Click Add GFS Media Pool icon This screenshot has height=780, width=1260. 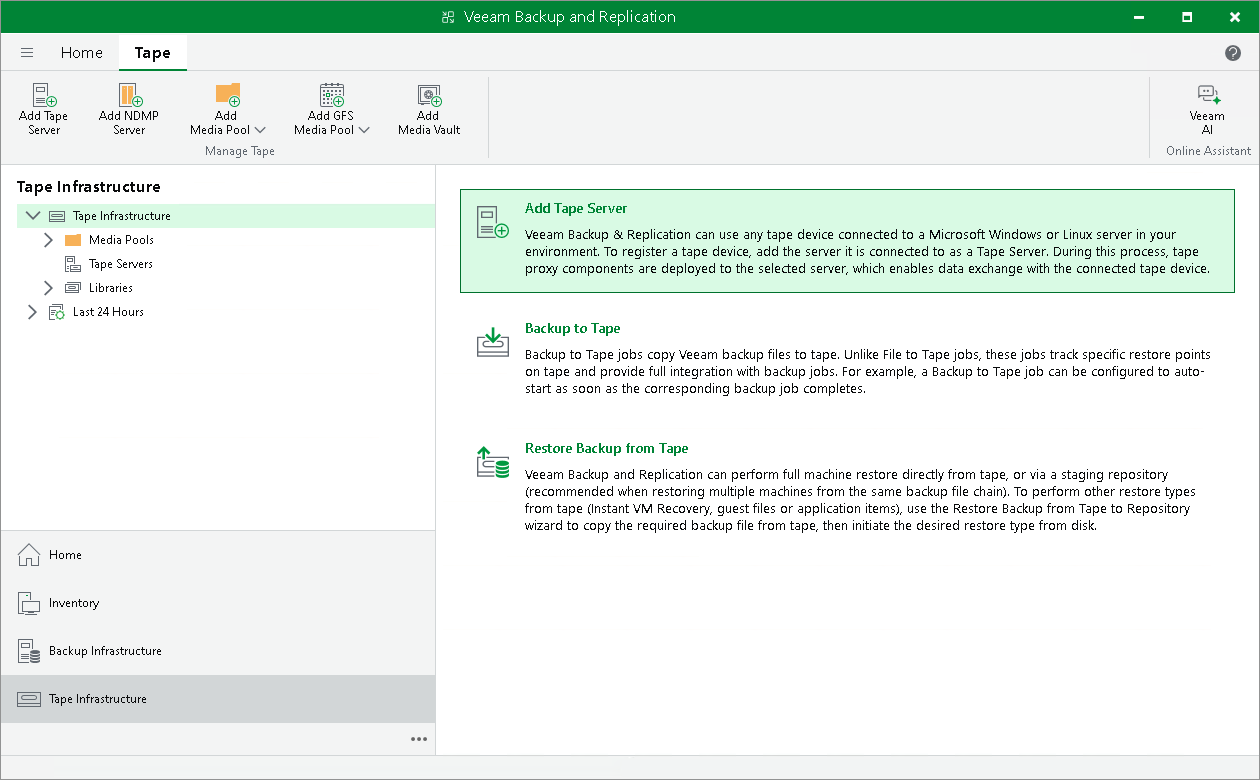pos(332,95)
